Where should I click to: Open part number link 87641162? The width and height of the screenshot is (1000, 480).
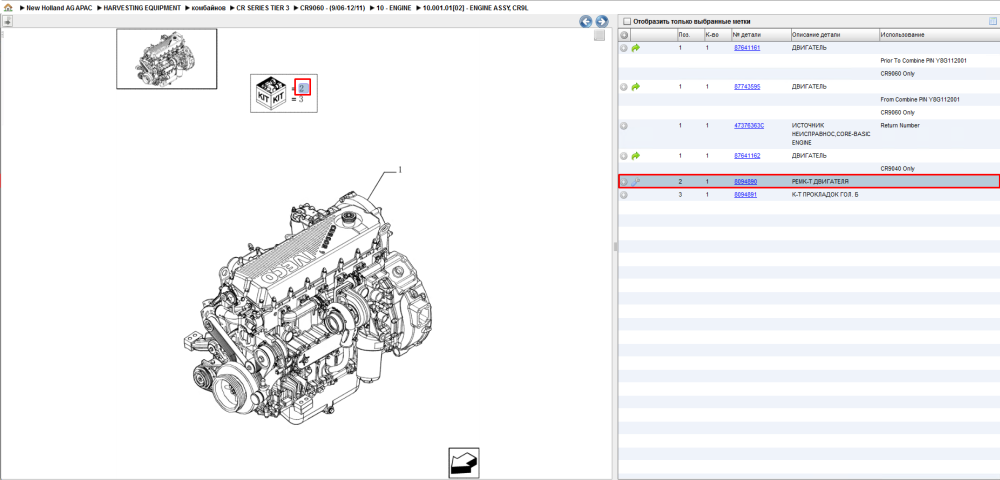coord(747,156)
